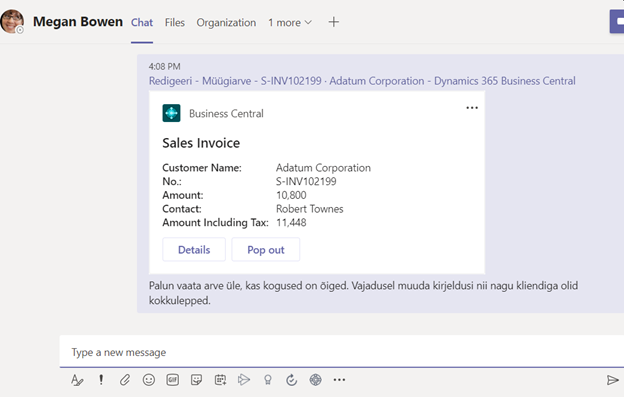This screenshot has height=397, width=624.
Task: Click the Pop out button
Action: [x=266, y=250]
